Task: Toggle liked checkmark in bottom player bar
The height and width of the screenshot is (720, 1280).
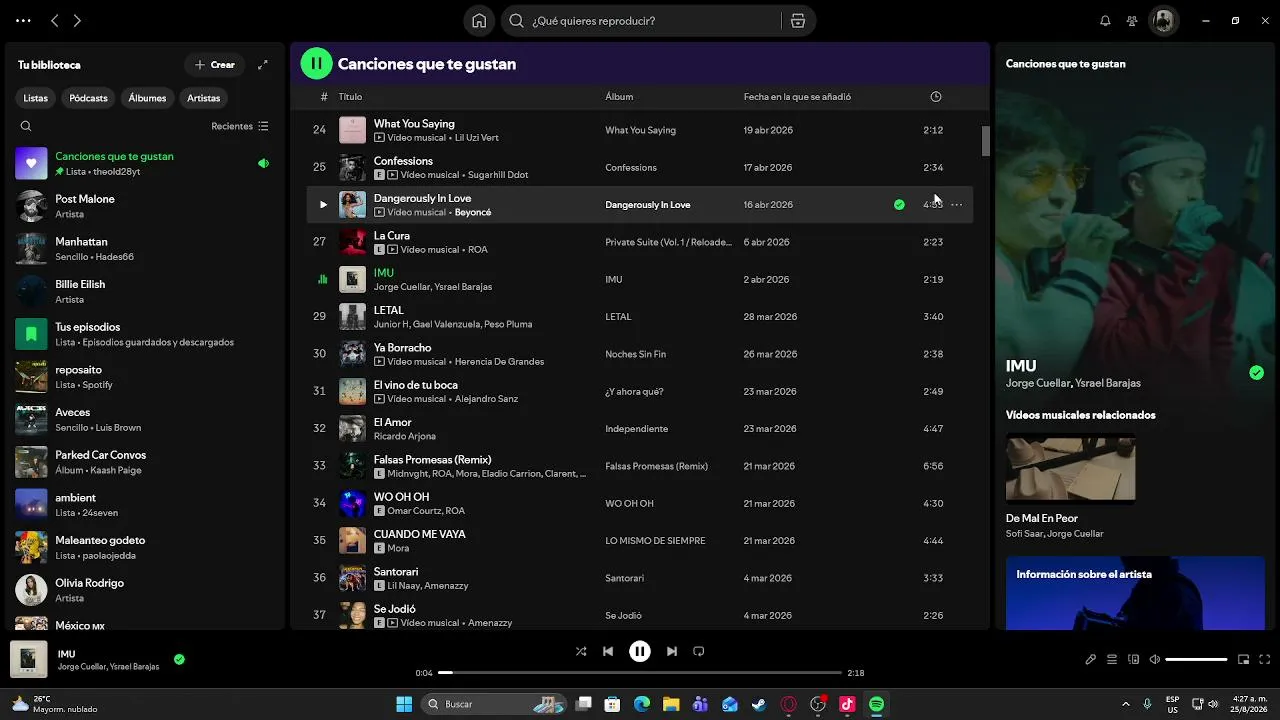Action: pos(179,660)
